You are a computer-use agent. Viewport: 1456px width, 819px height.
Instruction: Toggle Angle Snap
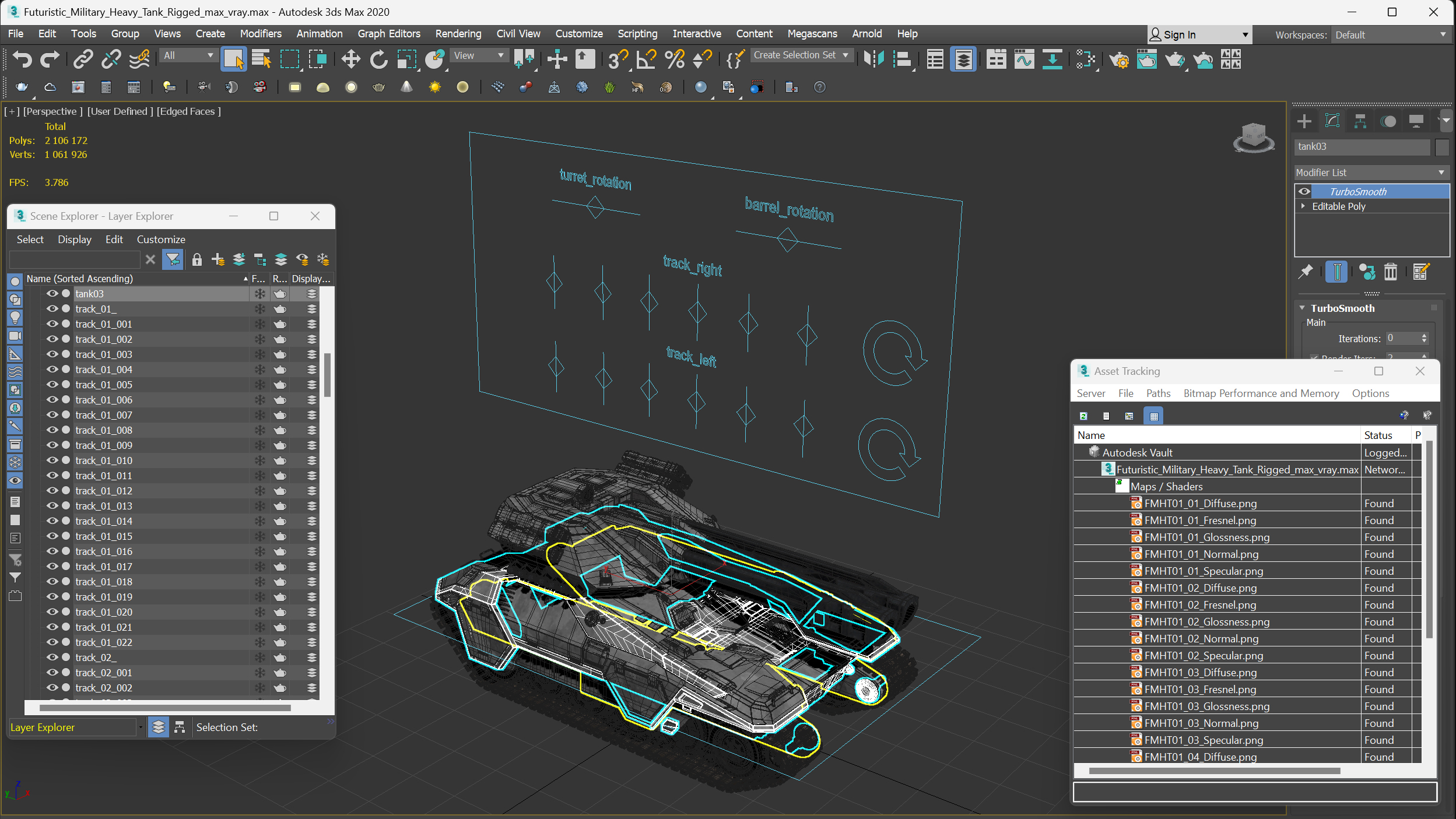click(x=646, y=59)
